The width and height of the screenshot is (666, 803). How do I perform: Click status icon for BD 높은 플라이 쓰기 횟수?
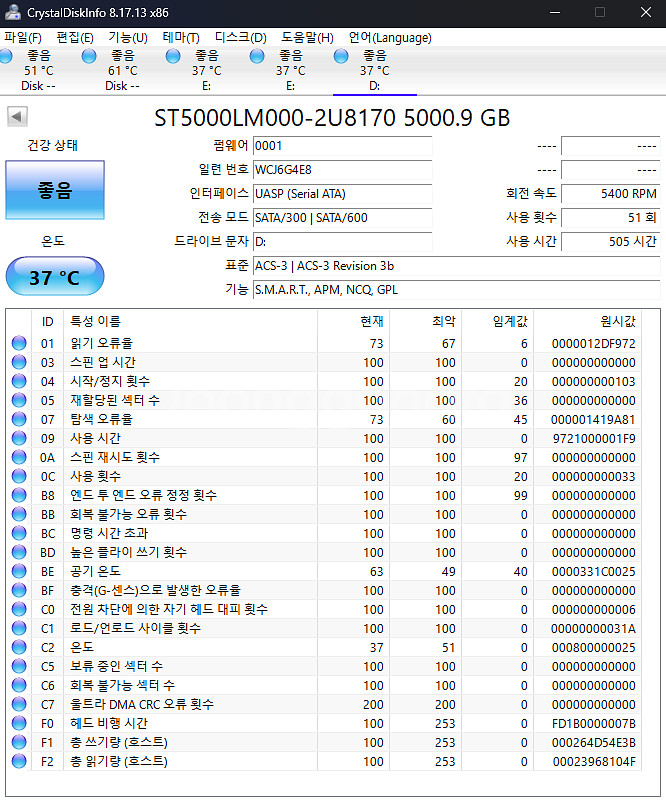tap(19, 552)
